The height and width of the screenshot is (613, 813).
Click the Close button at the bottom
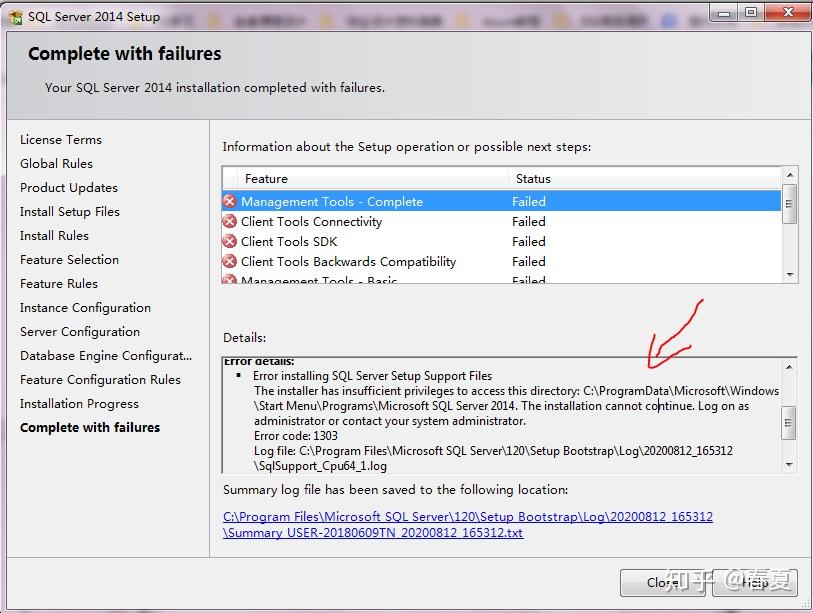(x=662, y=583)
